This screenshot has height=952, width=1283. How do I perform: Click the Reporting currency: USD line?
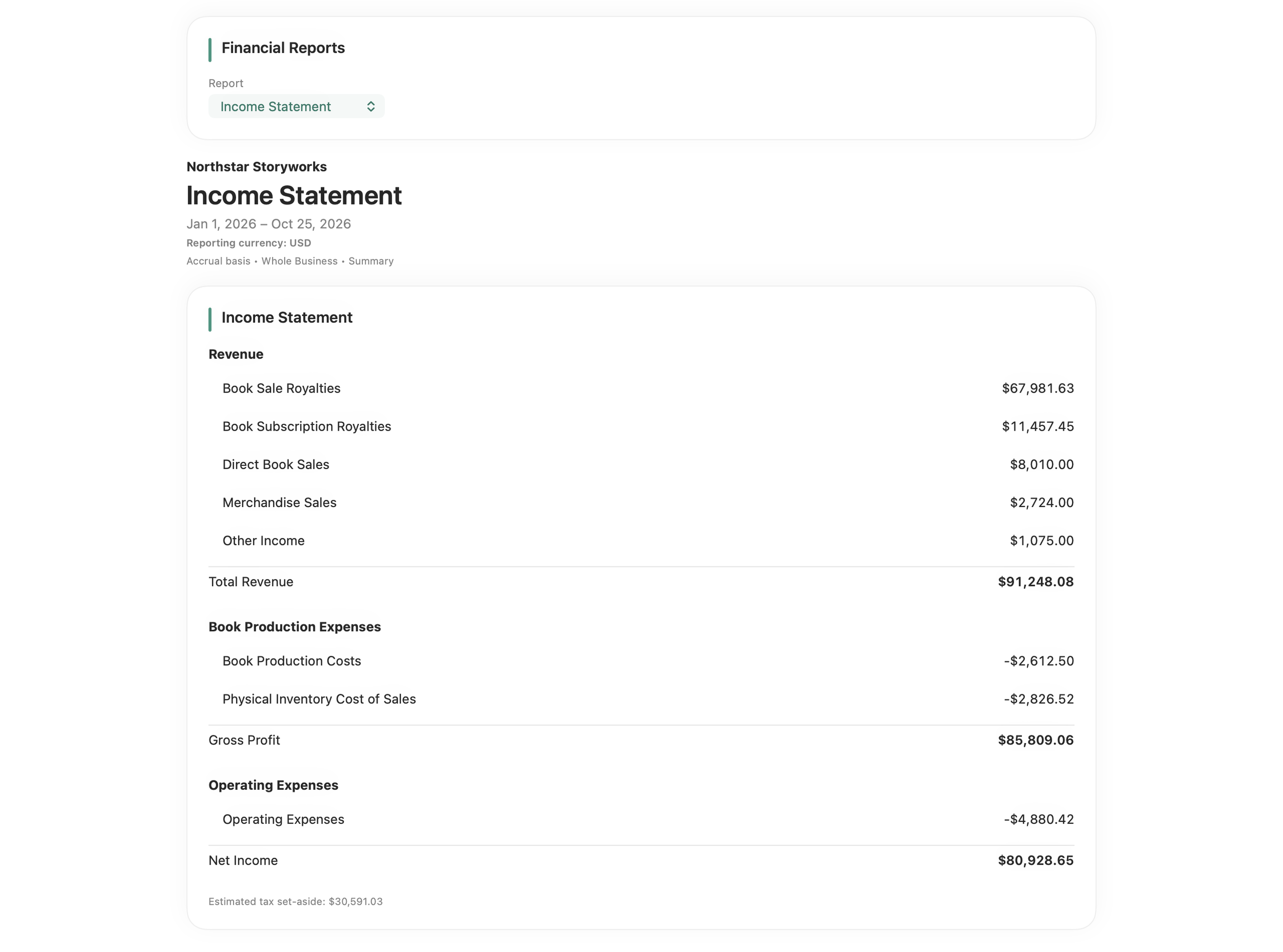(248, 243)
